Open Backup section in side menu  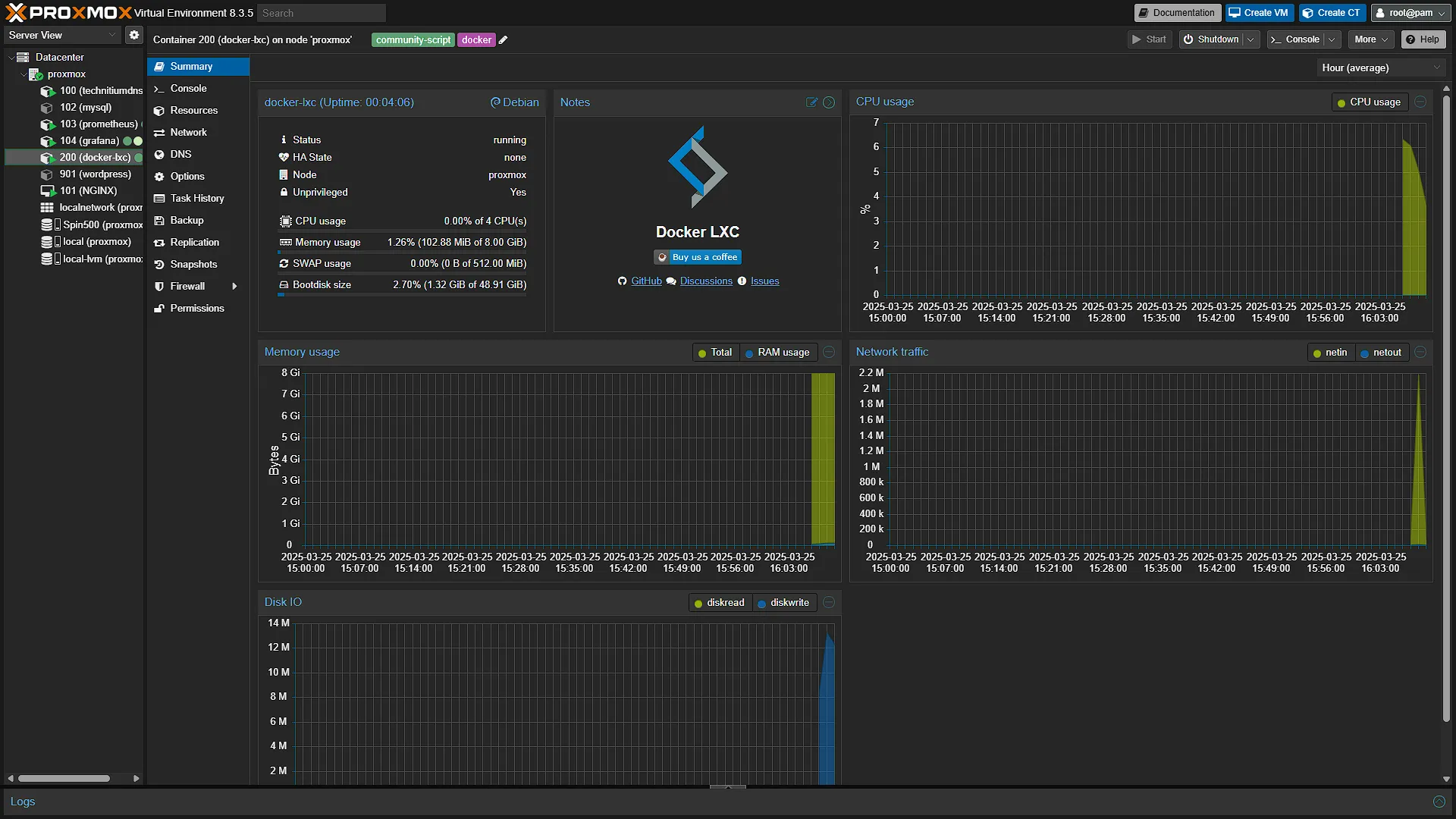click(x=198, y=220)
